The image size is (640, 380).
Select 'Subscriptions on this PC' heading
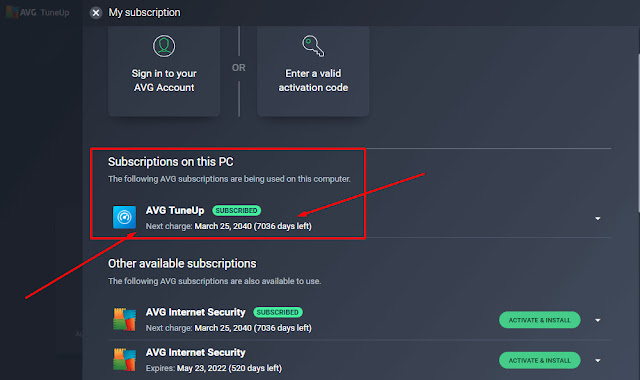coord(171,162)
